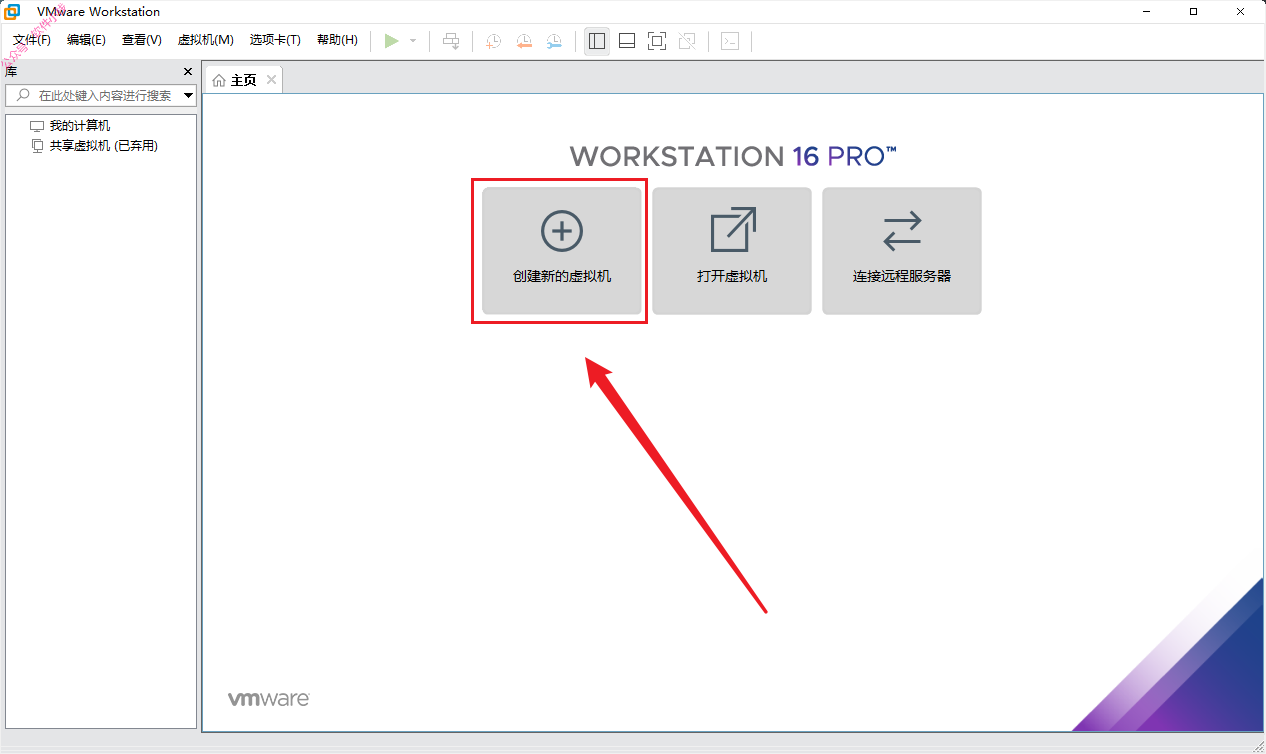Screen dimensions: 1266x754
Task: Click the full screen mode icon
Action: [657, 41]
